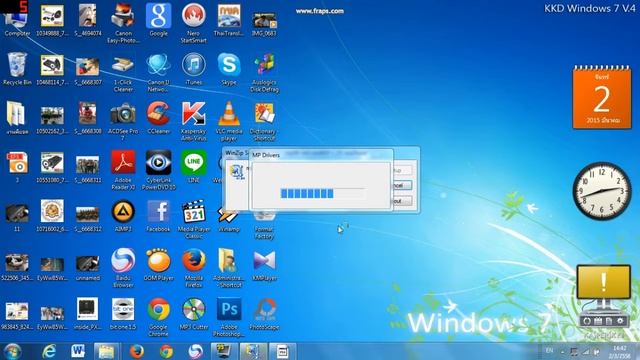Open Microsoft Word from the taskbar
640x360 pixels.
tap(78, 351)
